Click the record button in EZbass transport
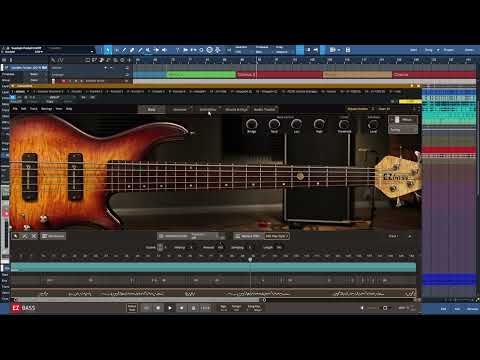480x360 pixels. (x=181, y=308)
